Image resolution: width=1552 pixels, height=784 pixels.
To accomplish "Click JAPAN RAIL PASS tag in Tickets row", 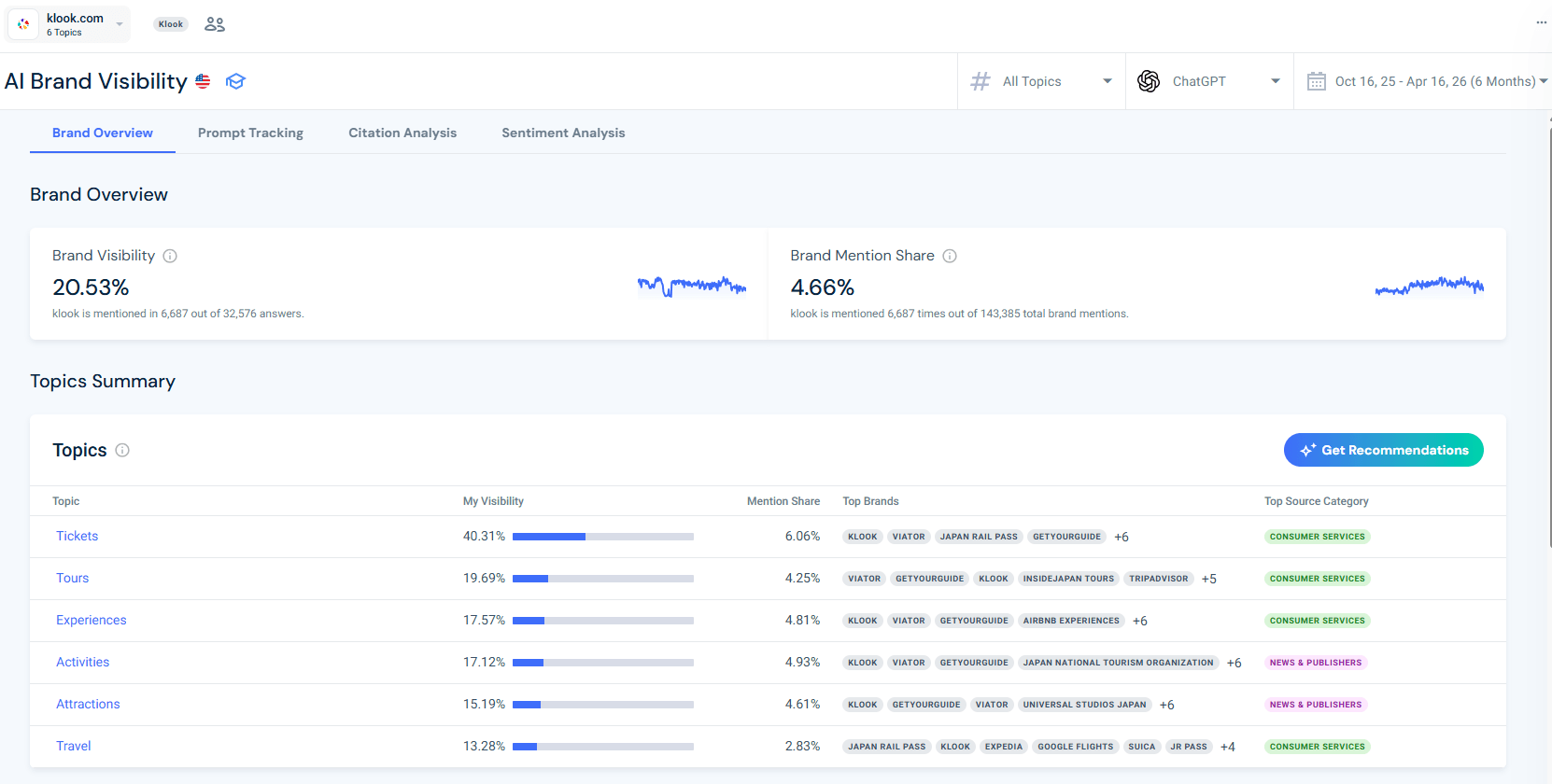I will [x=979, y=537].
